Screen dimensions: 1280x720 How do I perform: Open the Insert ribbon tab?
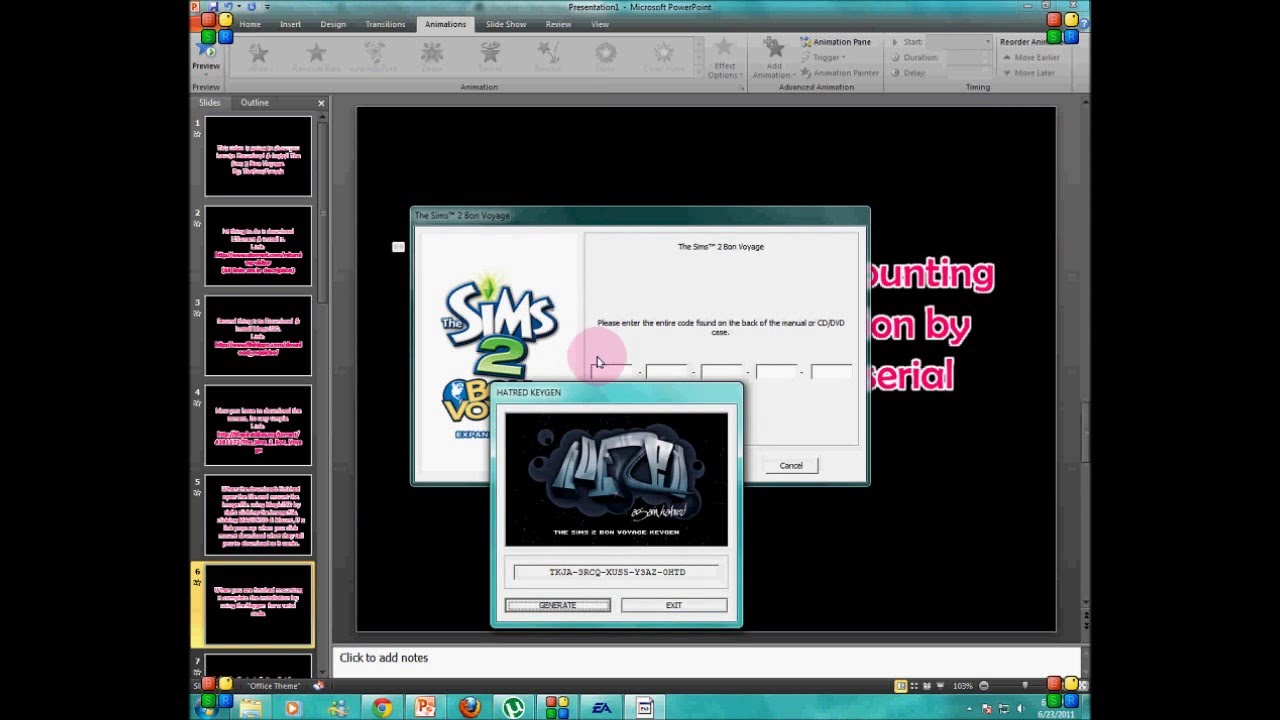point(290,24)
